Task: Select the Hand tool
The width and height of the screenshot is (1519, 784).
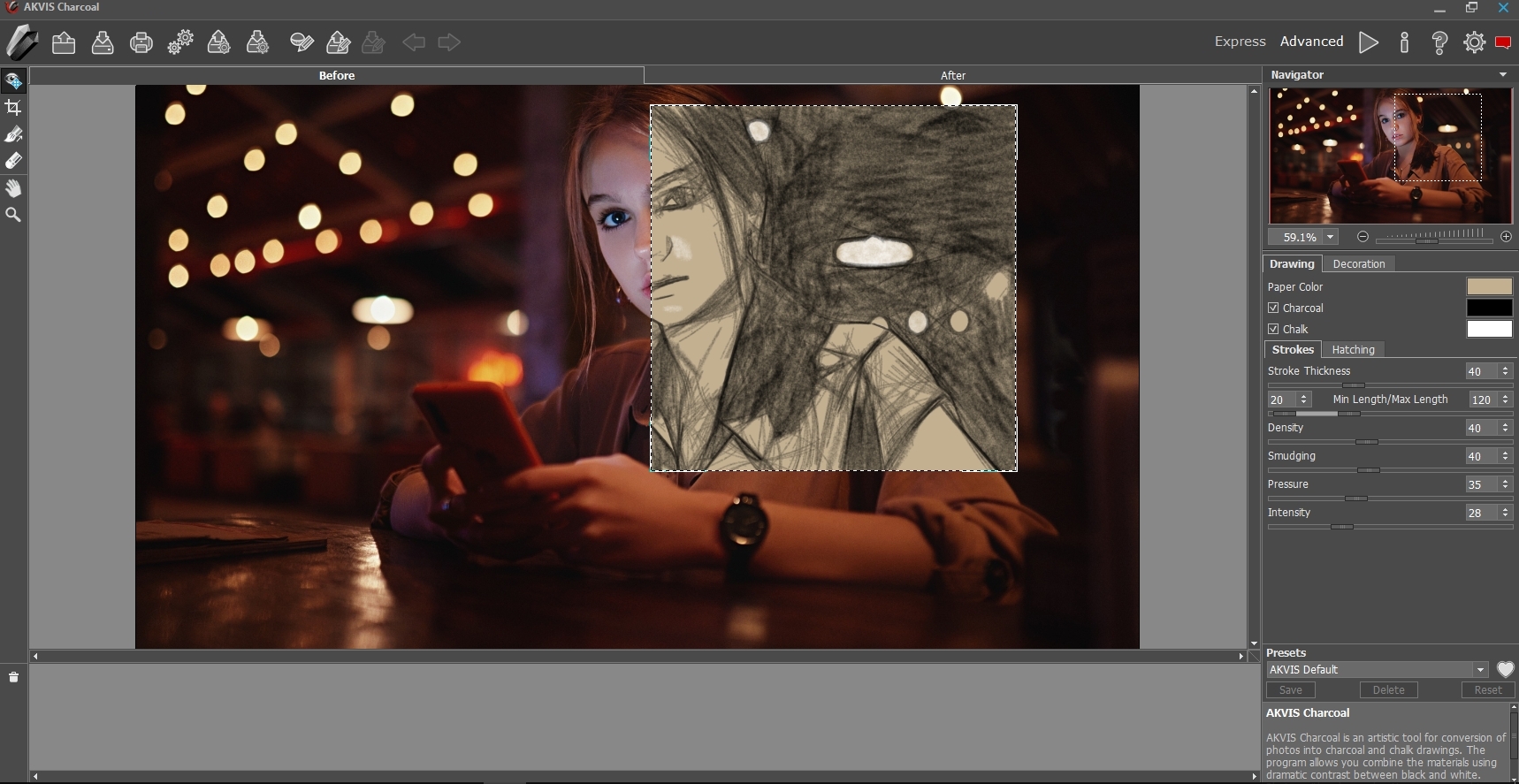Action: pyautogui.click(x=13, y=188)
